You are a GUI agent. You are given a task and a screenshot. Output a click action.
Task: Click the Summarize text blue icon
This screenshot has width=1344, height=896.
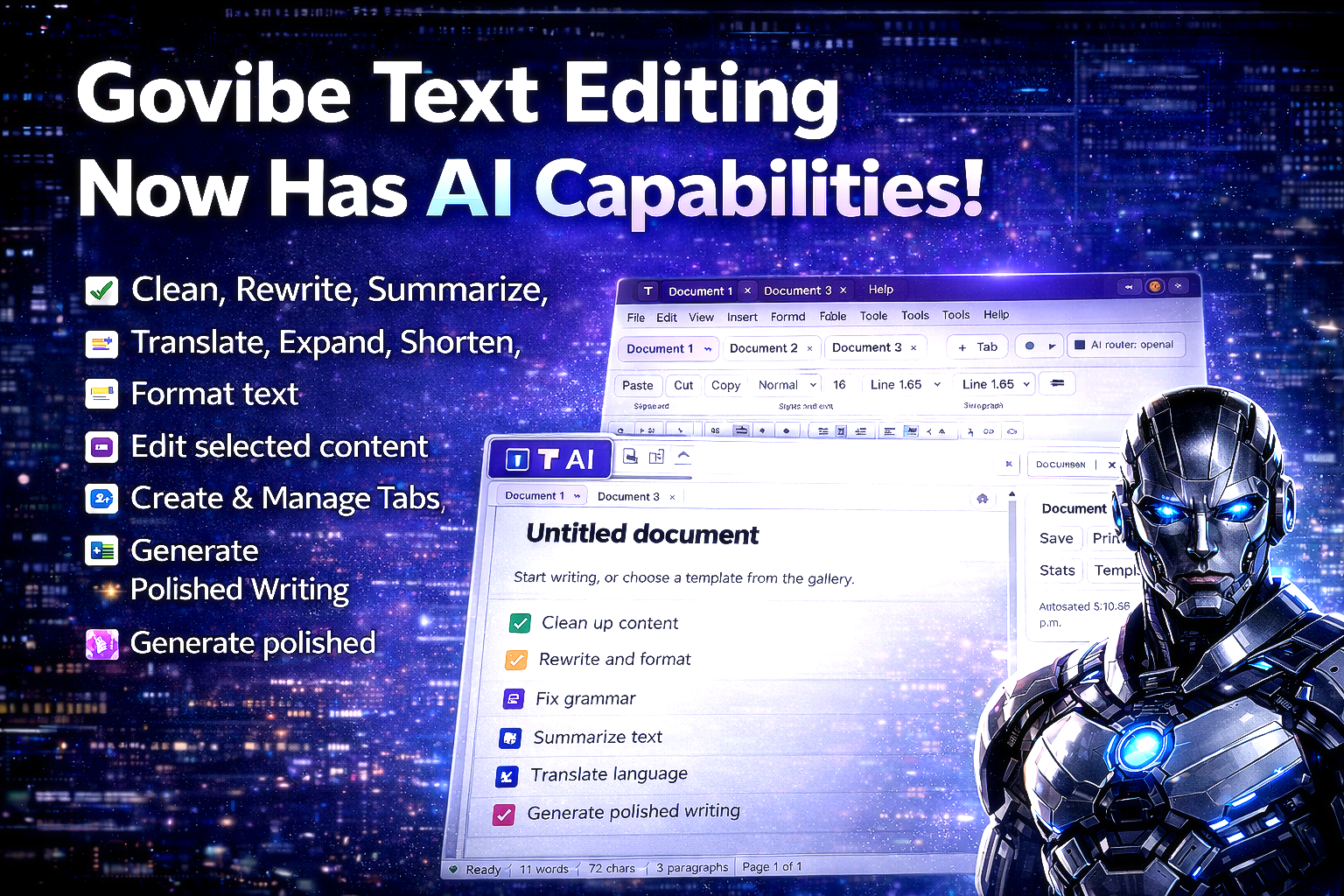(510, 738)
